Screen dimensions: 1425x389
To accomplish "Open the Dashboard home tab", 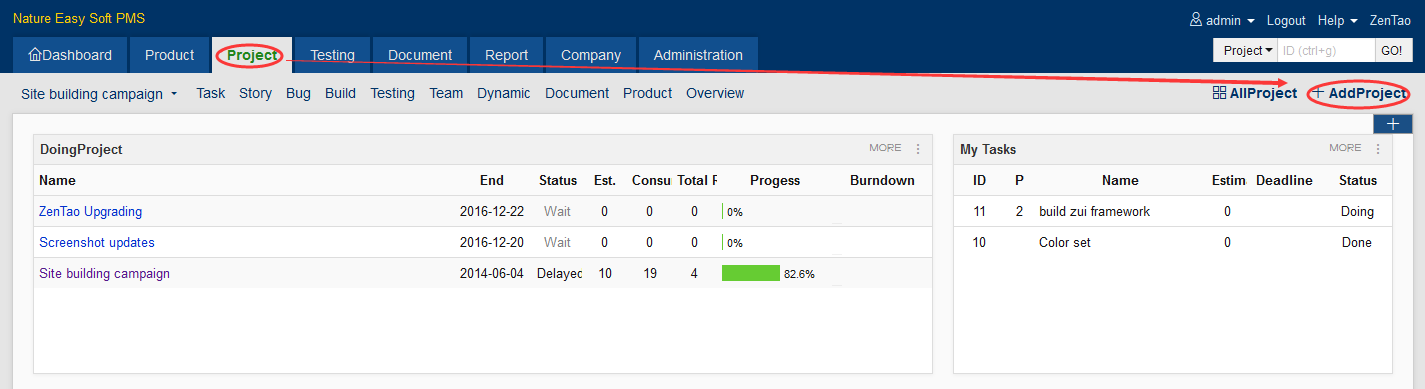I will (70, 55).
